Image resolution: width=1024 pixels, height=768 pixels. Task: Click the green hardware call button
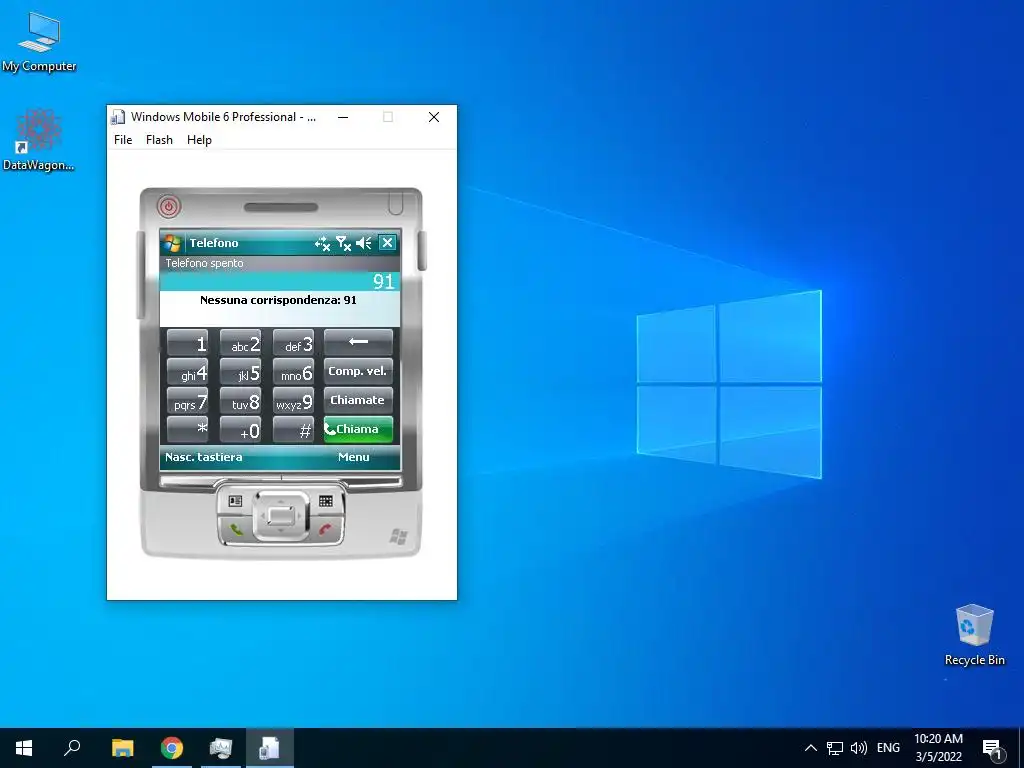(236, 529)
